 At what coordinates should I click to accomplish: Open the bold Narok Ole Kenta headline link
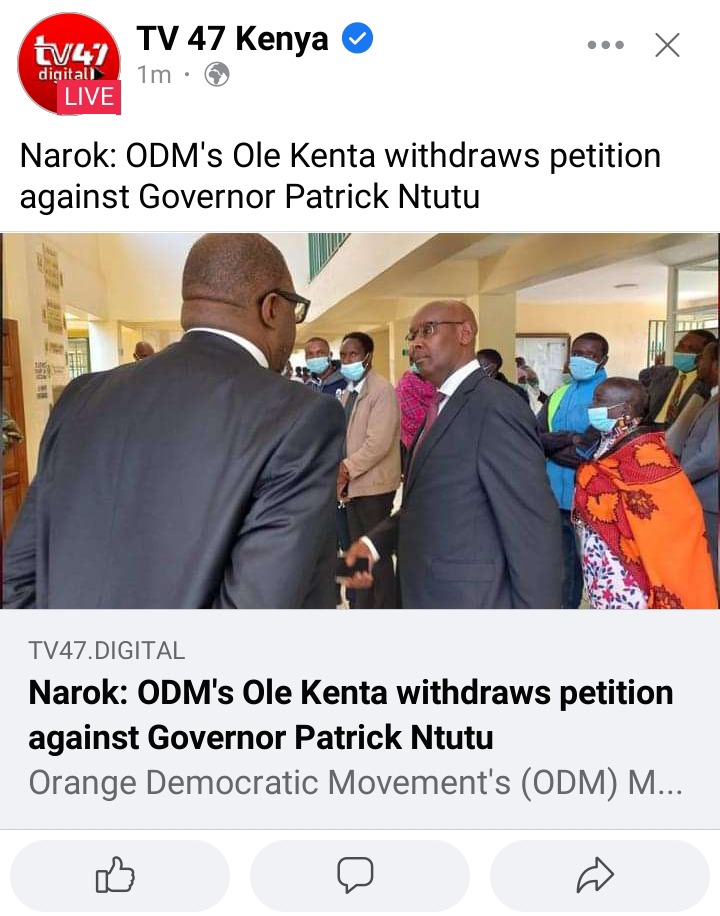351,714
